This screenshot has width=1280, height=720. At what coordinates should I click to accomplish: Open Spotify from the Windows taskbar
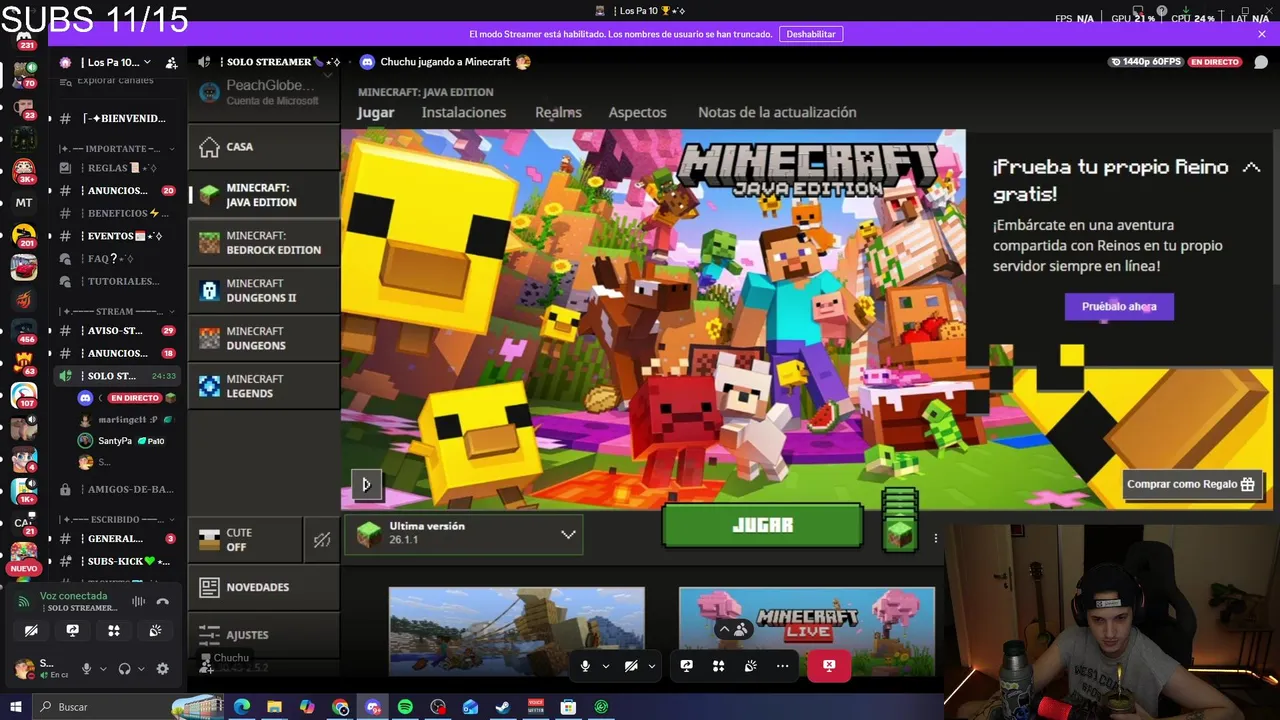click(x=405, y=707)
